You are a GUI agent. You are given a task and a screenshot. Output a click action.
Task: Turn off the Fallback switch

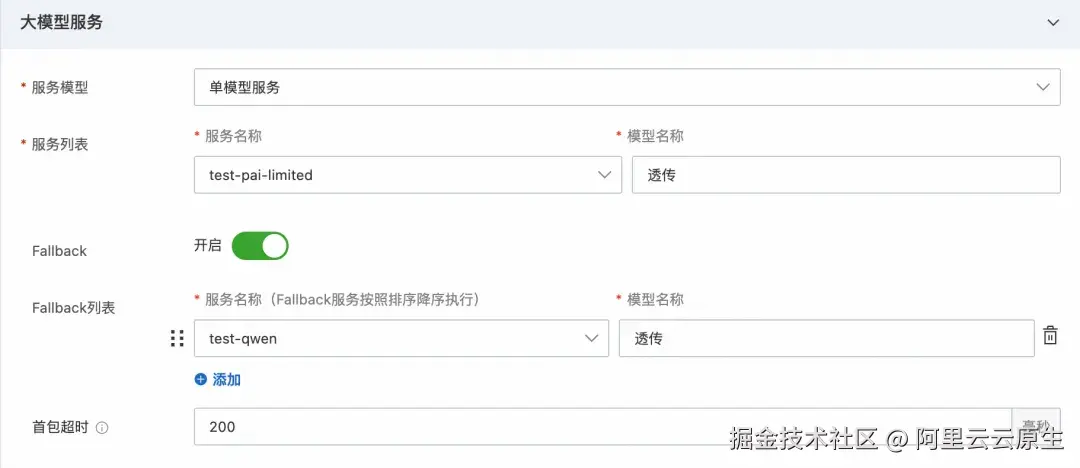tap(260, 246)
